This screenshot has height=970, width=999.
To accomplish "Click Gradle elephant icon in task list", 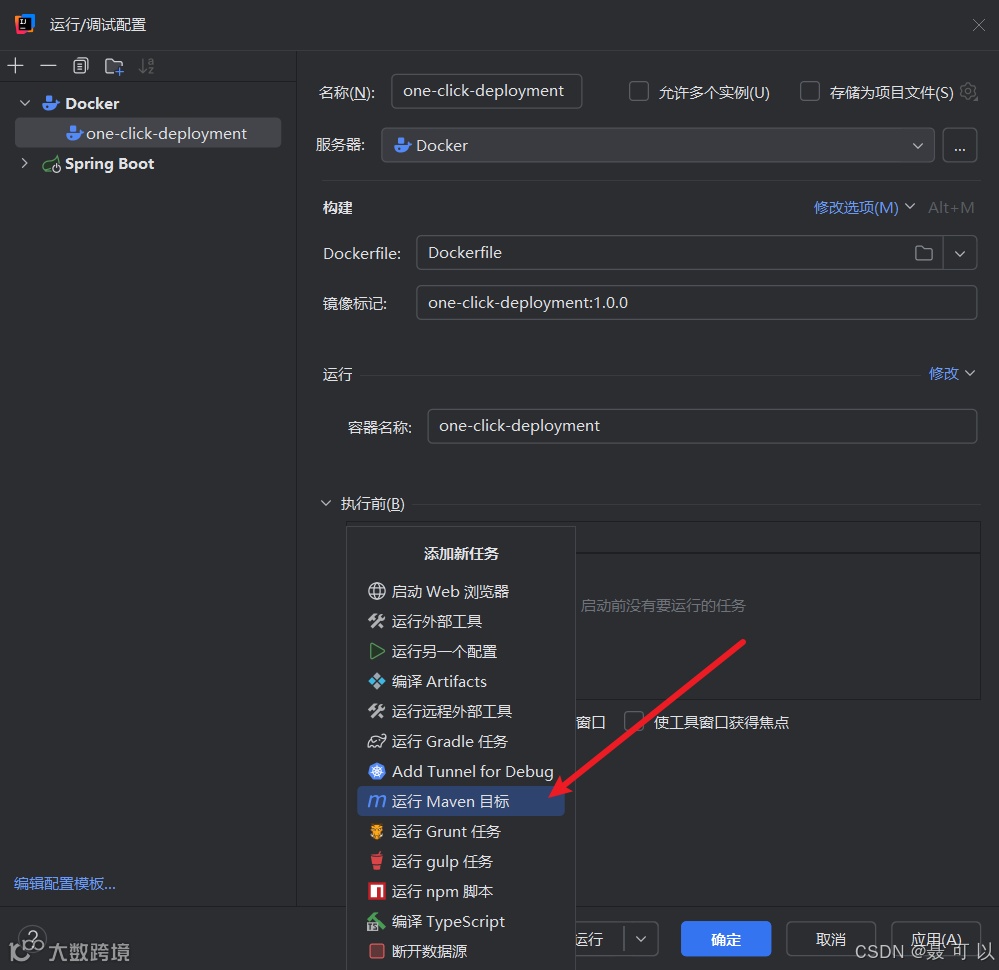I will click(x=377, y=741).
